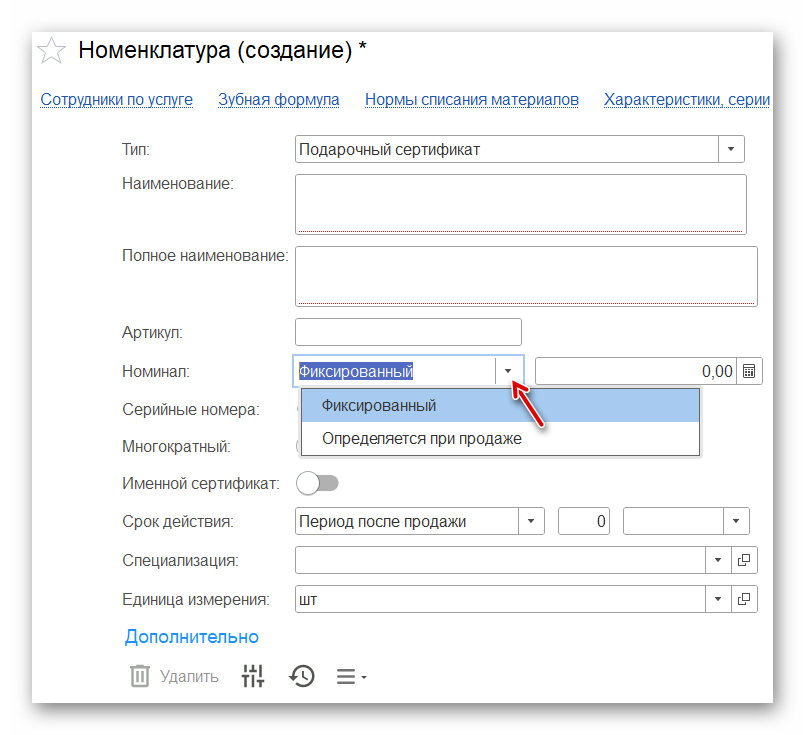Open change history clock icon
The height and width of the screenshot is (735, 805).
[x=302, y=676]
